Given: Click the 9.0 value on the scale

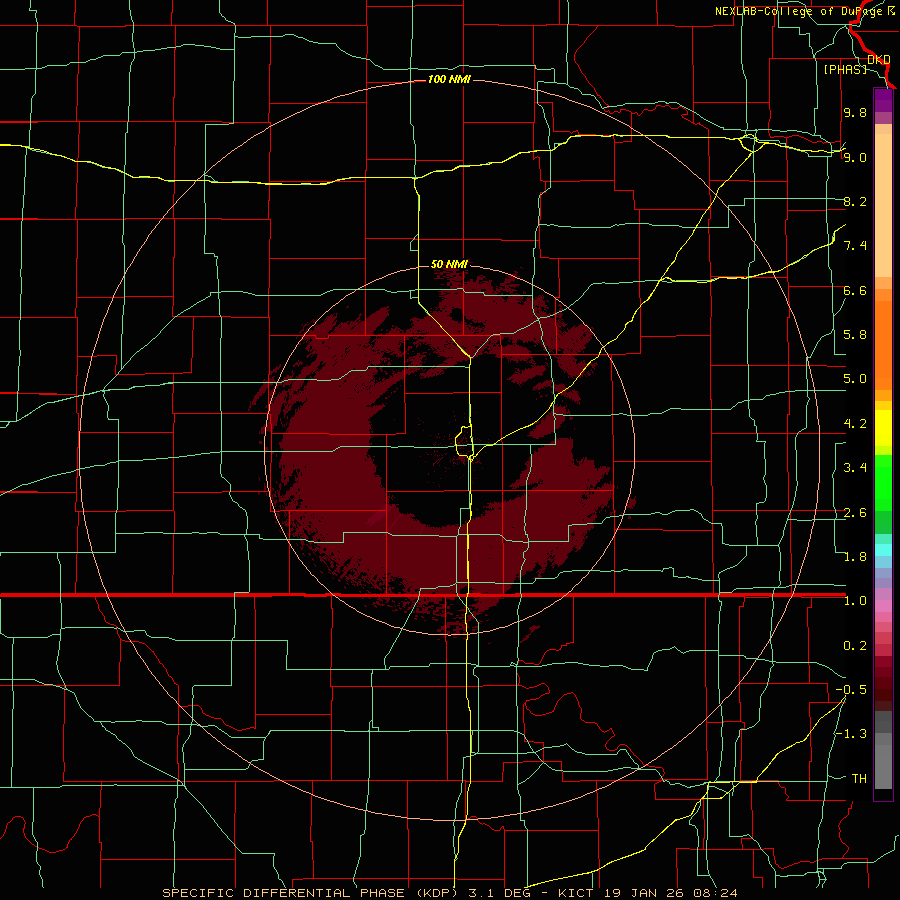Looking at the screenshot, I should [x=855, y=157].
